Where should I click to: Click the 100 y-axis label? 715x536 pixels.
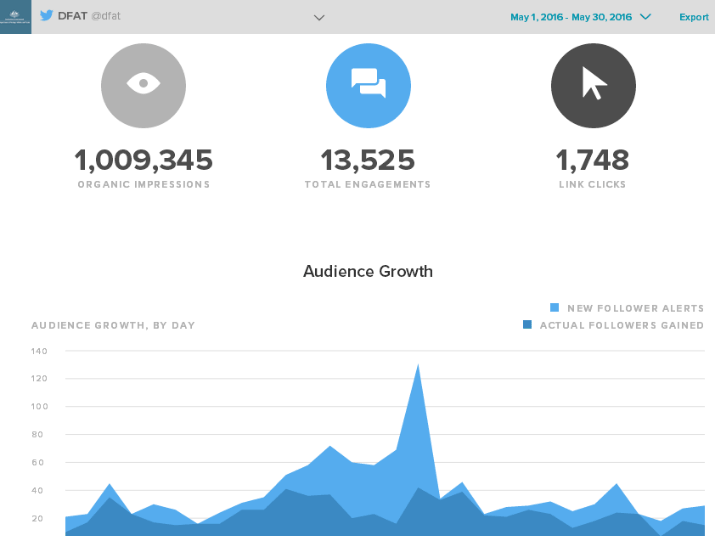(39, 406)
